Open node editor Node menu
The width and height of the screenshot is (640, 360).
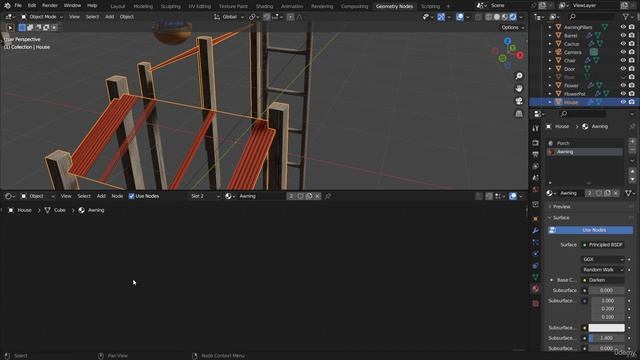coord(117,196)
